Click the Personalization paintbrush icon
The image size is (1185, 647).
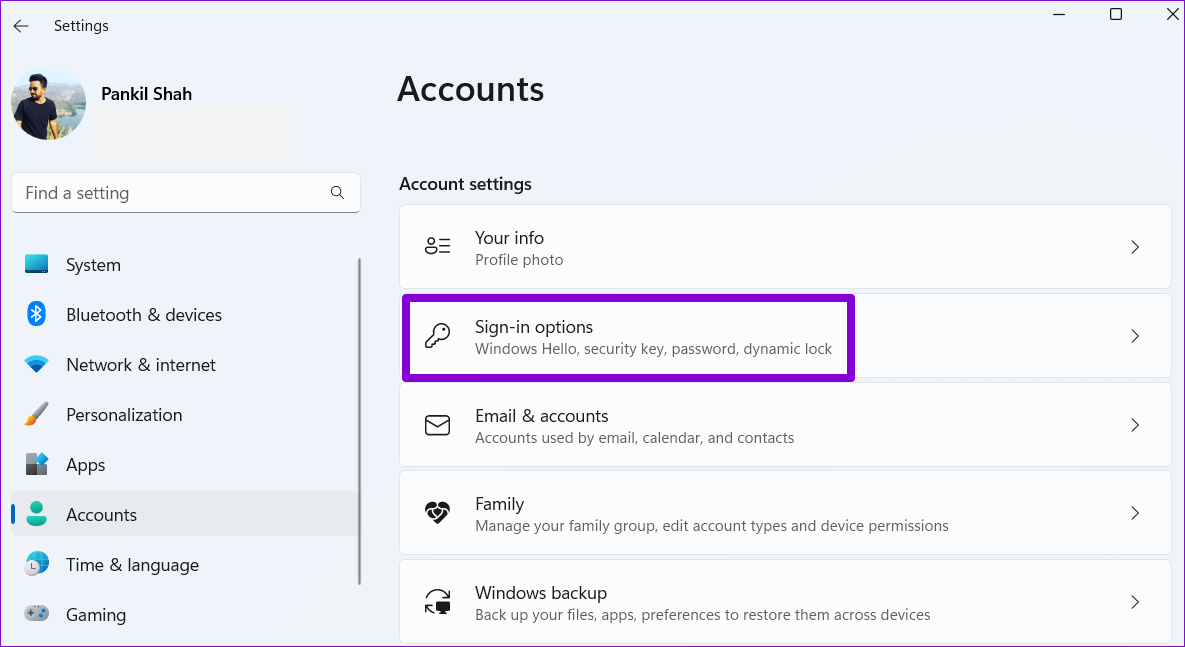[x=36, y=414]
